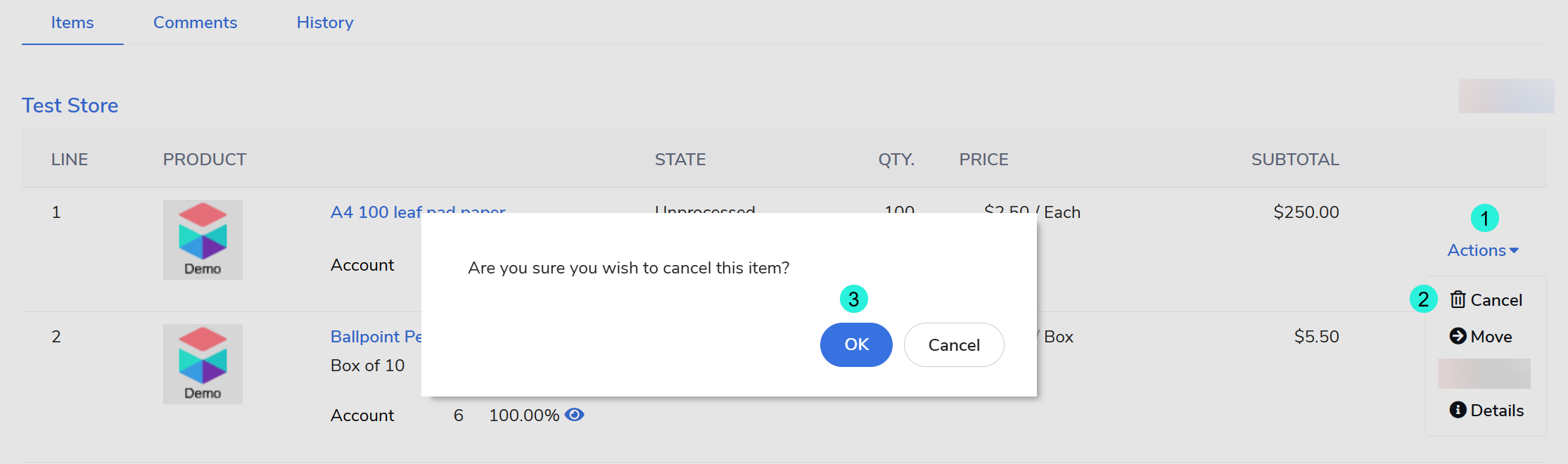The width and height of the screenshot is (1568, 464).
Task: Confirm cancellation with the OK button
Action: [x=855, y=344]
